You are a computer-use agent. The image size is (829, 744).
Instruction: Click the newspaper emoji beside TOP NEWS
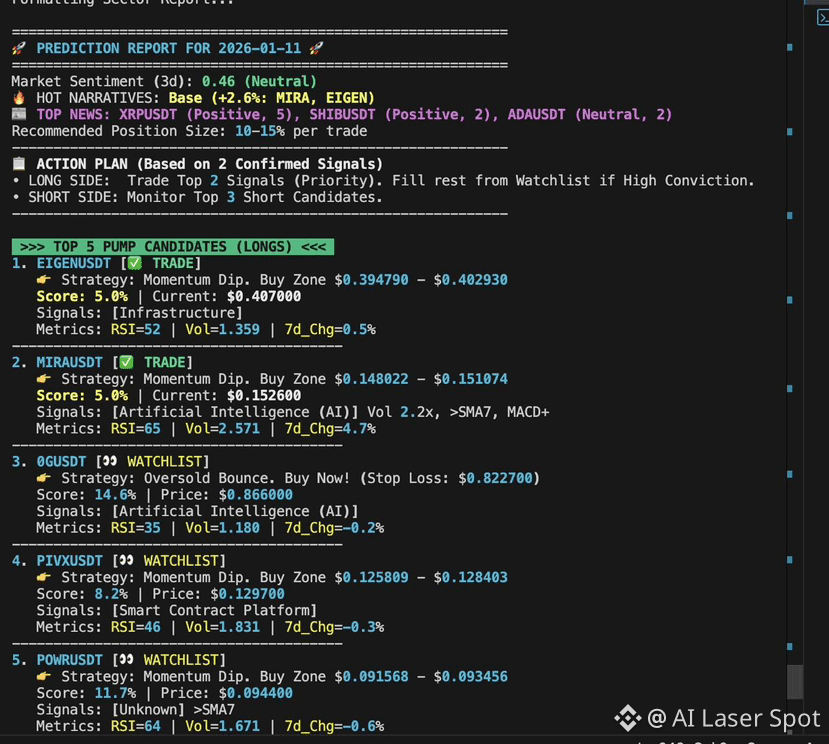(x=19, y=114)
